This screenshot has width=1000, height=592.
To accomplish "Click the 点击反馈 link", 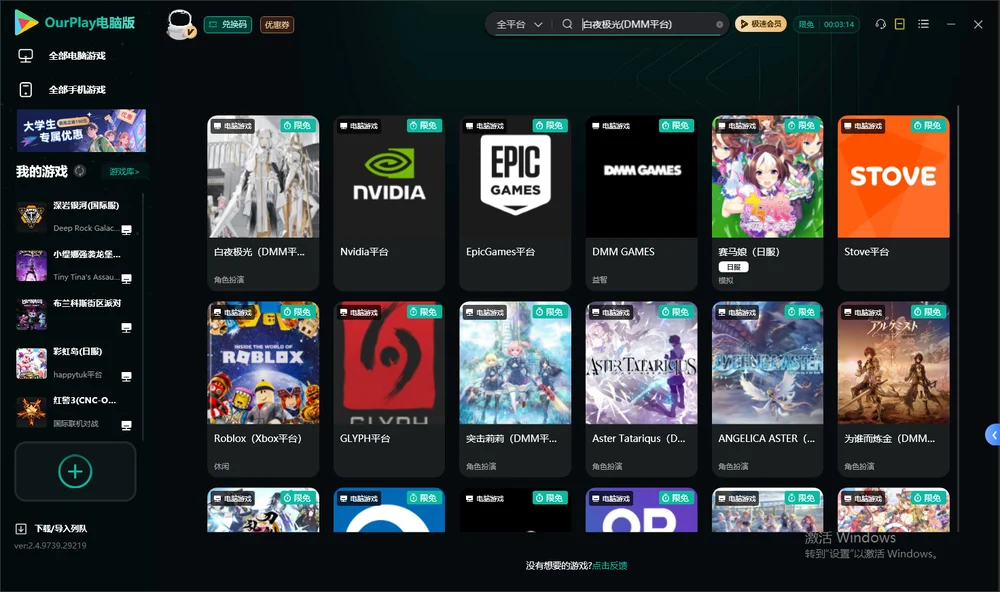I will pyautogui.click(x=610, y=565).
